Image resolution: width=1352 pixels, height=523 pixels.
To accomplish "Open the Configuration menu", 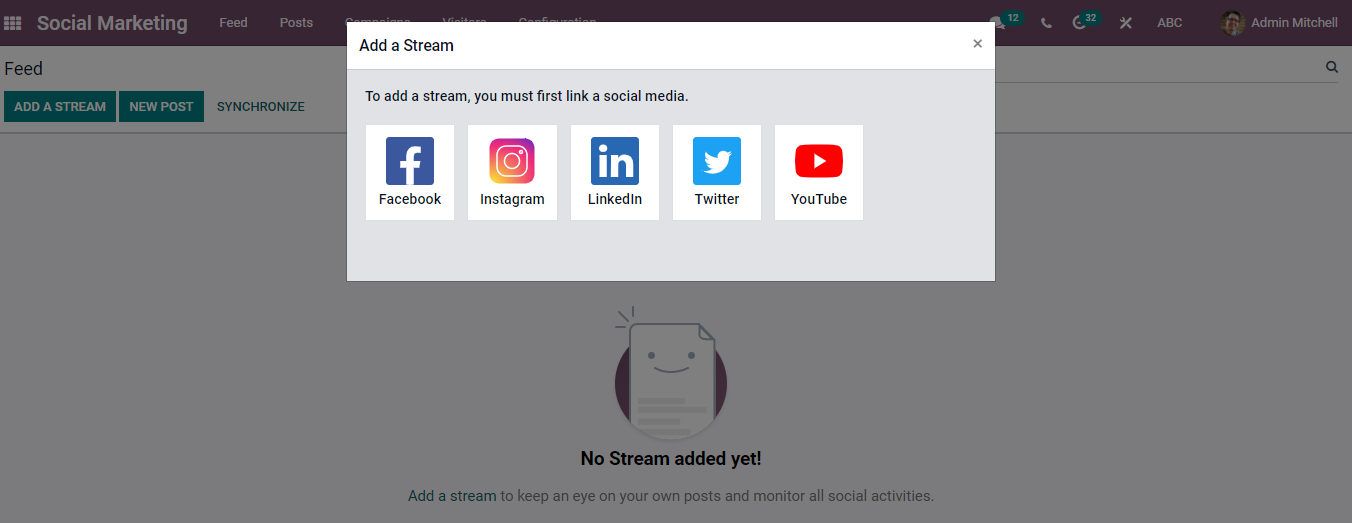I will [557, 22].
